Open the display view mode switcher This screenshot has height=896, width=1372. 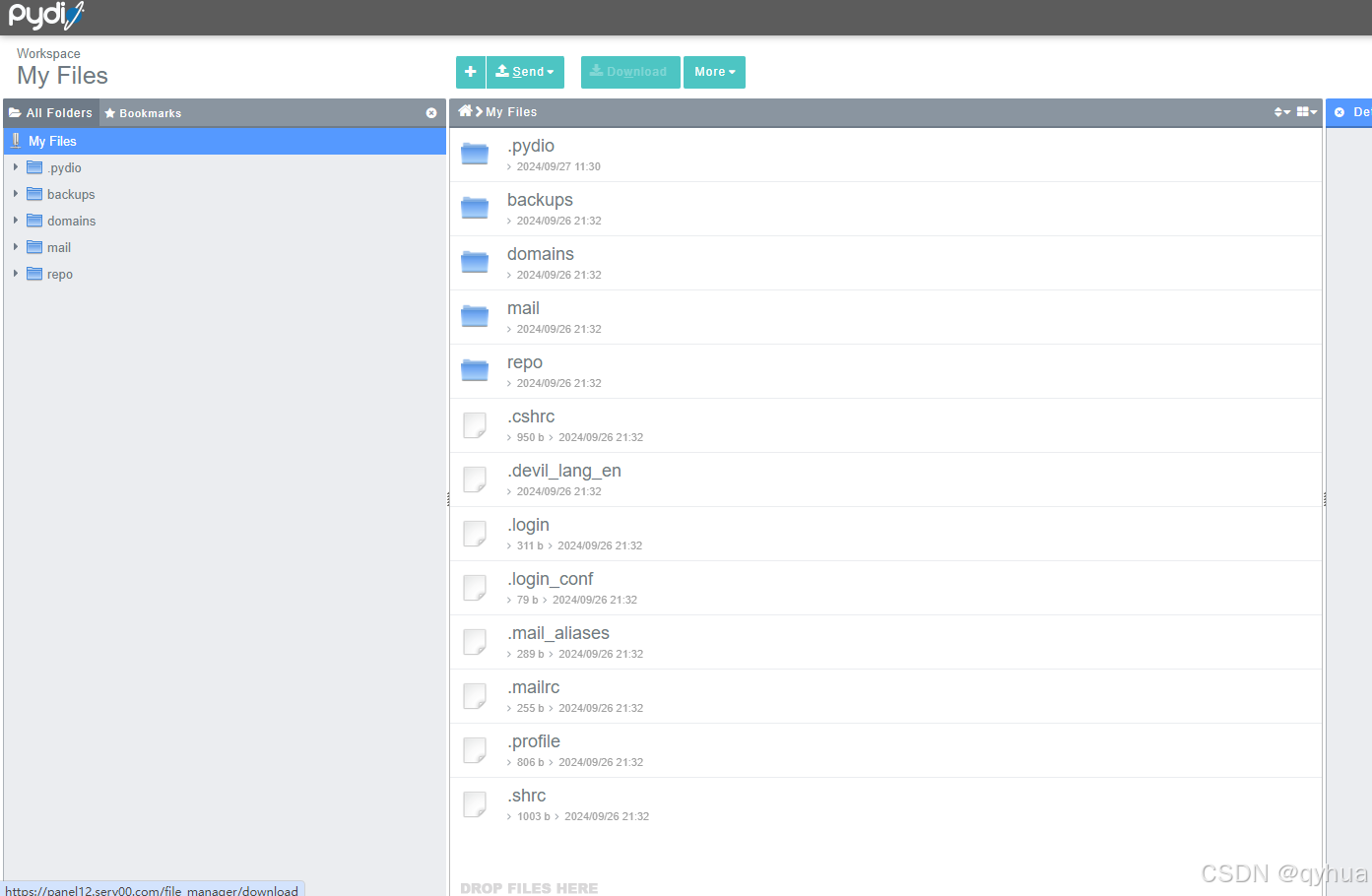click(1306, 112)
